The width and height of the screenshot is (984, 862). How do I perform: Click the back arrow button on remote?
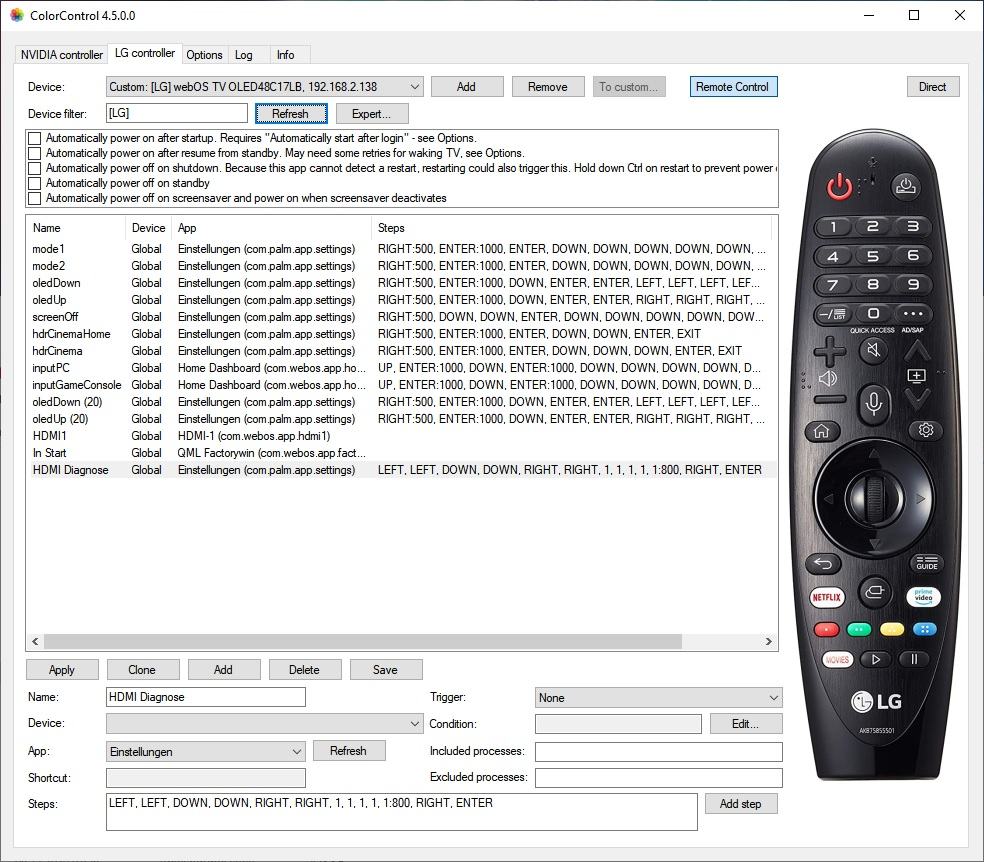pyautogui.click(x=823, y=563)
